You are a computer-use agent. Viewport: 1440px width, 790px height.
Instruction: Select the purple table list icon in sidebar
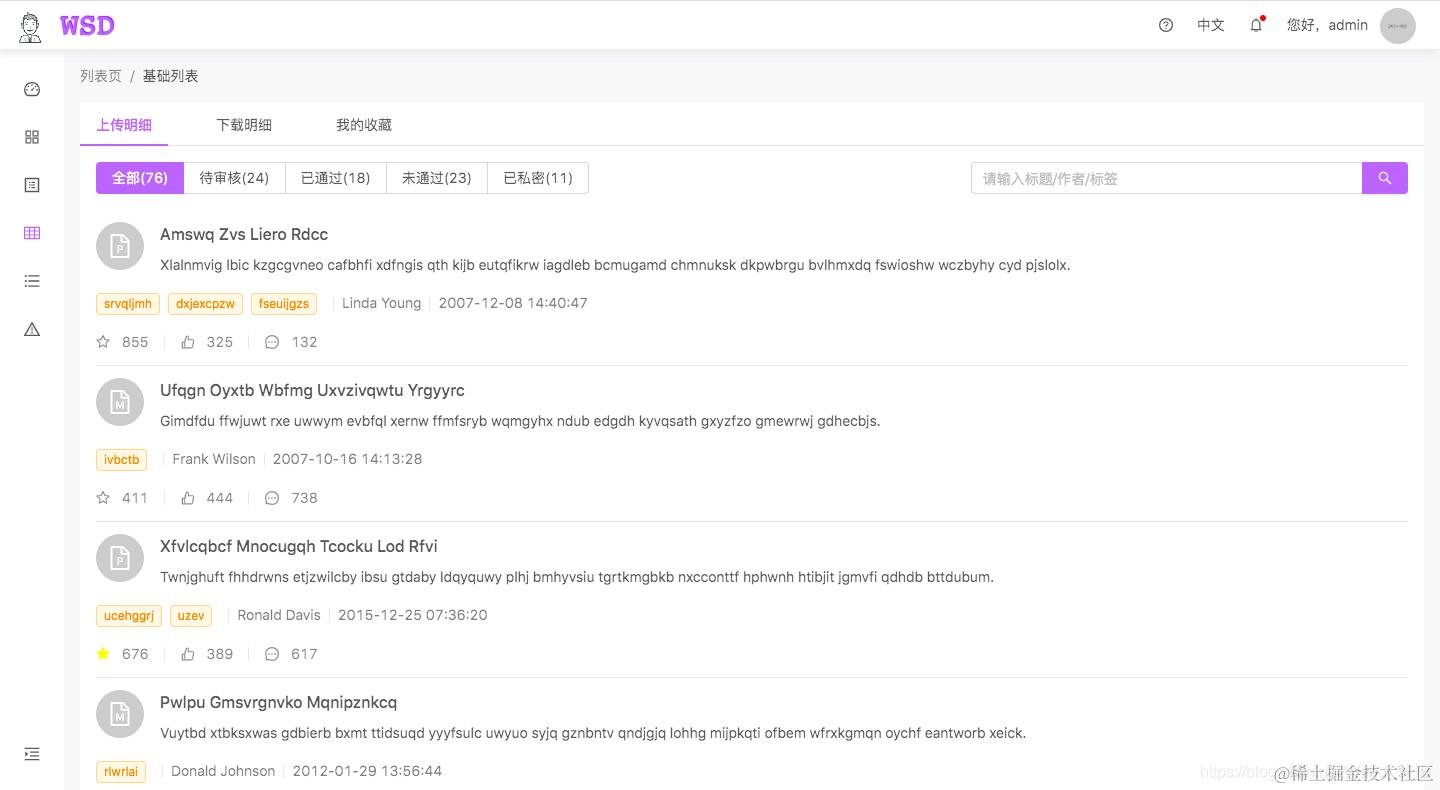point(32,233)
